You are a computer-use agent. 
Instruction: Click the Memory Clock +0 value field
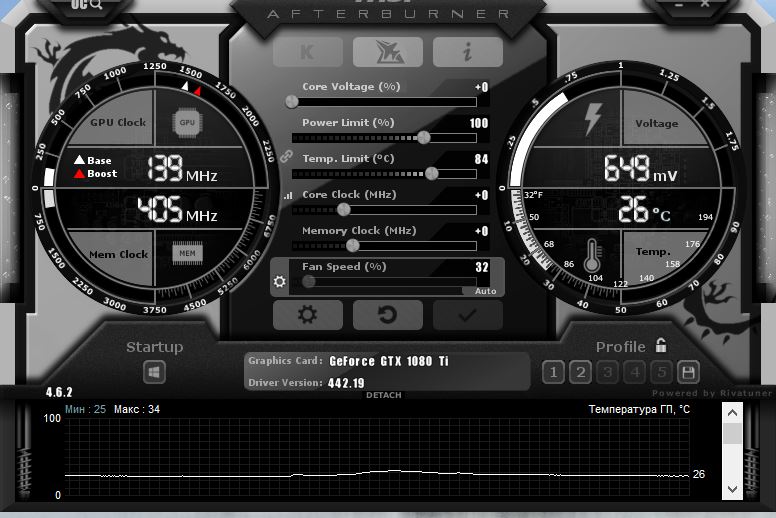(482, 231)
